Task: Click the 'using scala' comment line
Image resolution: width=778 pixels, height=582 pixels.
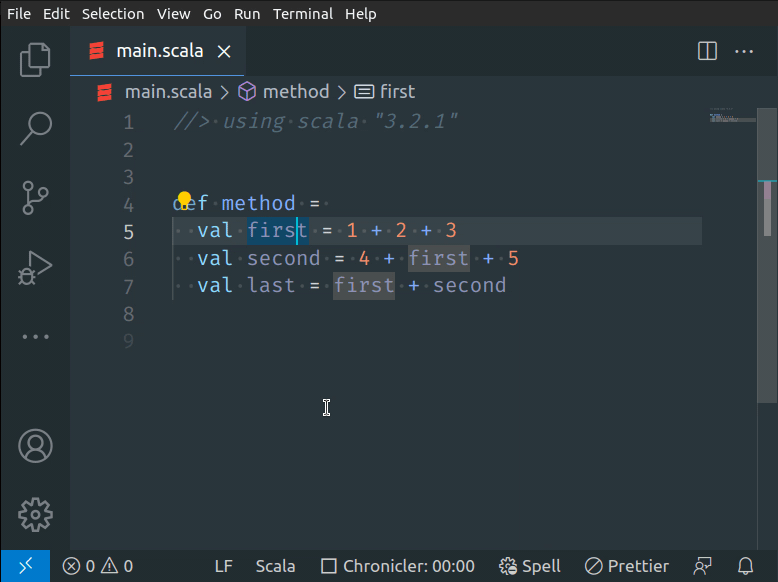Action: pyautogui.click(x=316, y=122)
